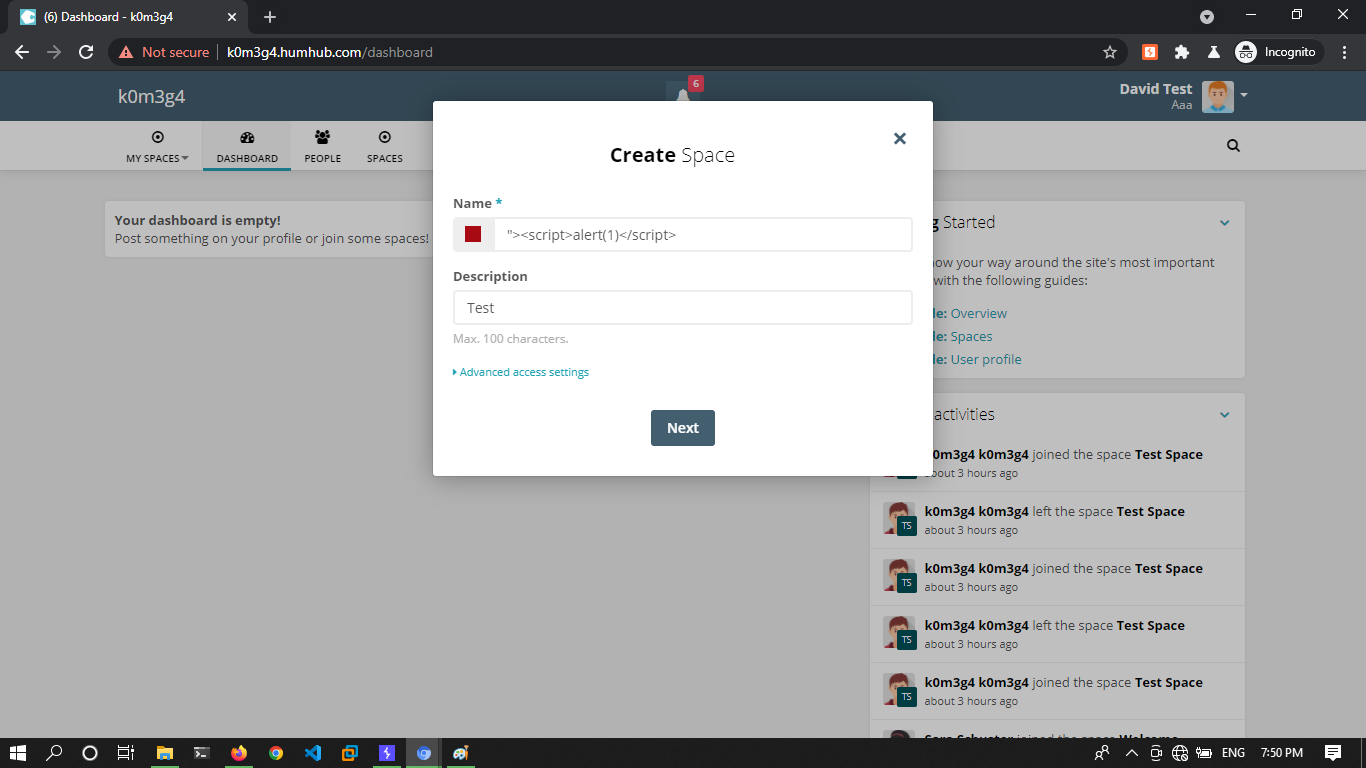Screen dimensions: 1366x768
Task: Click first activity 'joined the space Test Space'
Action: point(1063,454)
